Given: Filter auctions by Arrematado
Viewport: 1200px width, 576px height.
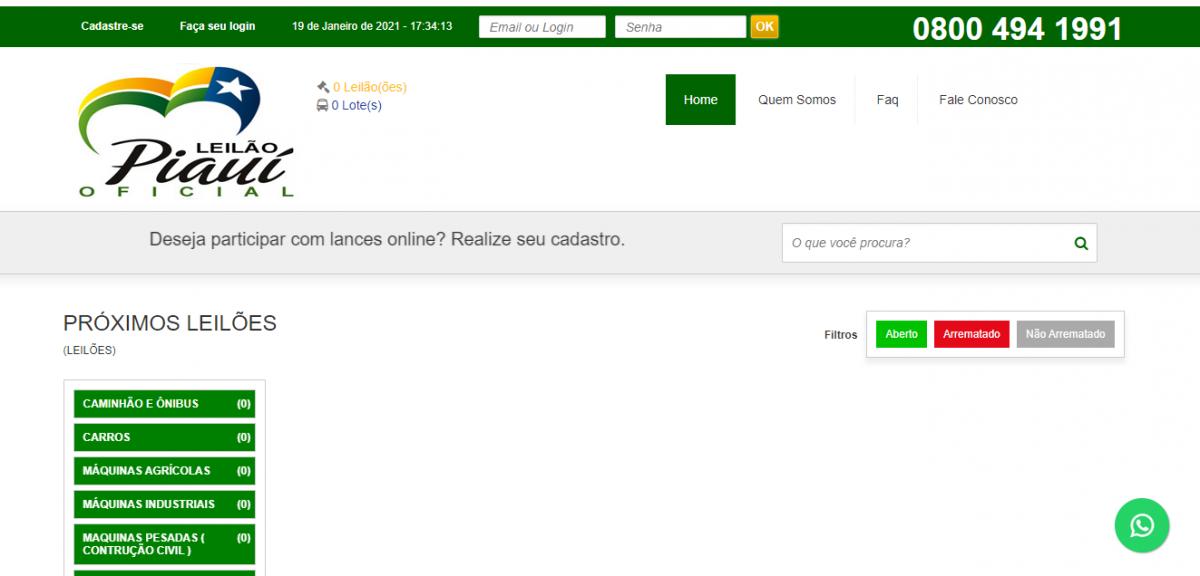Looking at the screenshot, I should tap(972, 334).
